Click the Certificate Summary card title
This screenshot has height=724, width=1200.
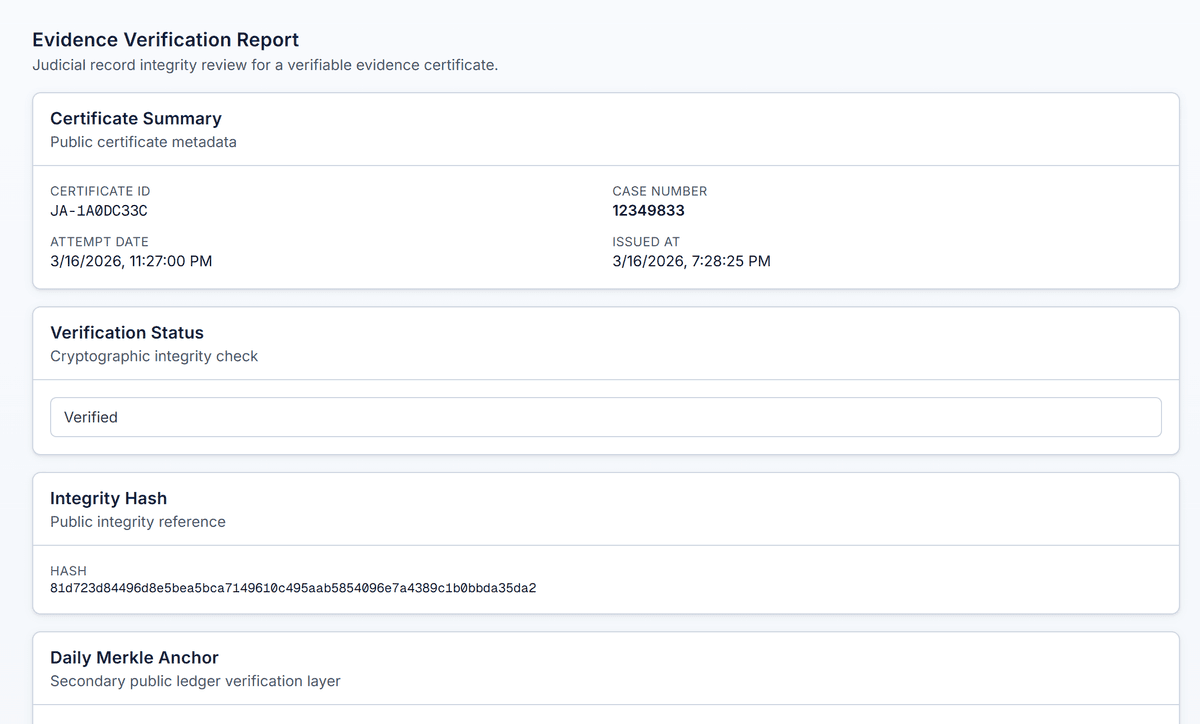click(x=136, y=118)
